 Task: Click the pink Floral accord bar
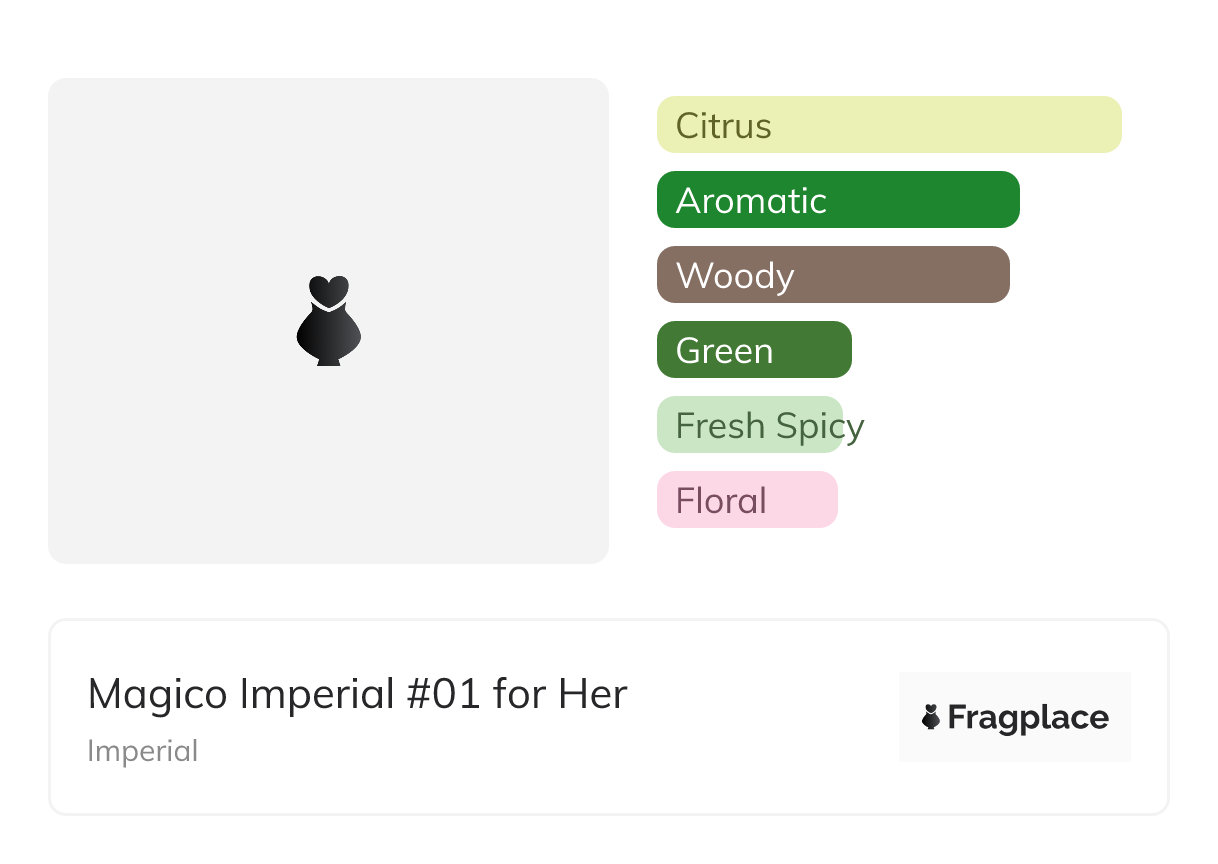[747, 500]
